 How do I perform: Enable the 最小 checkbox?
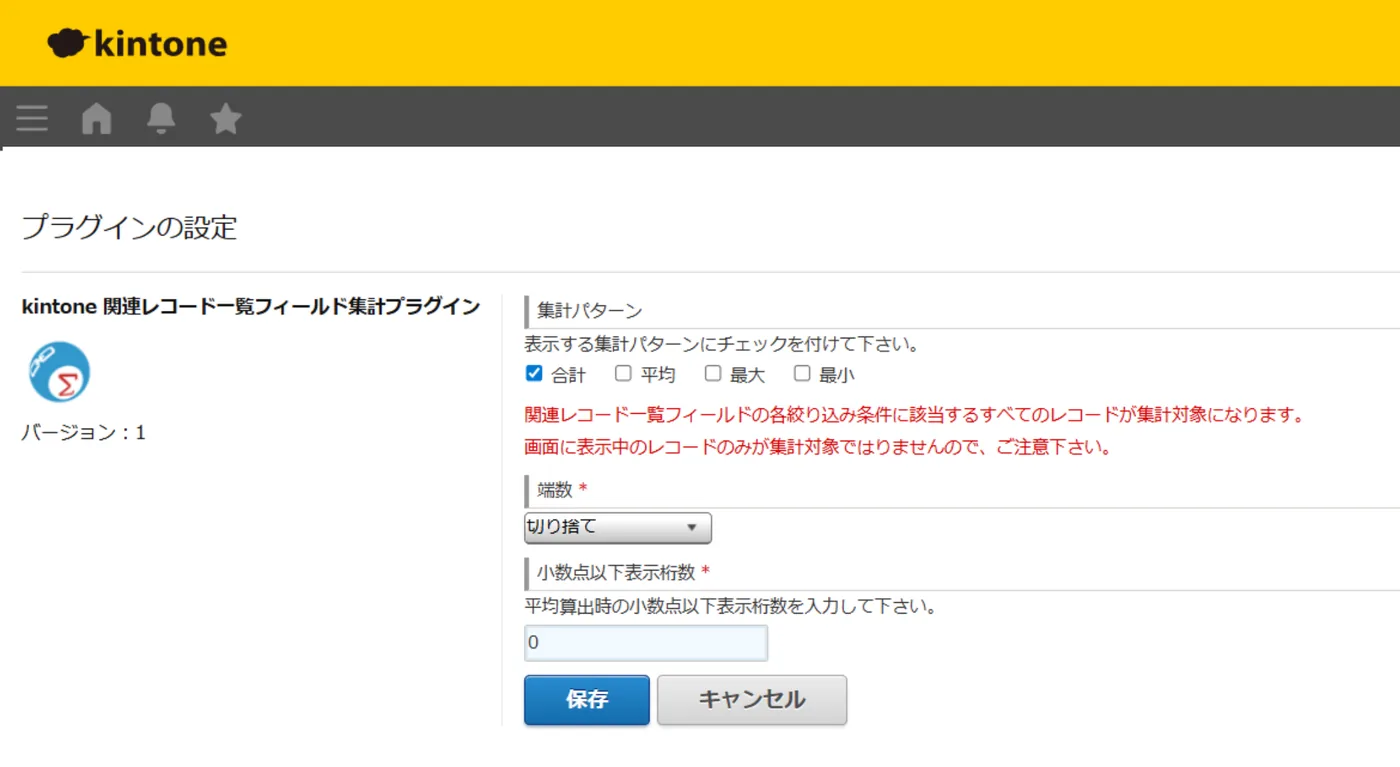click(x=802, y=374)
